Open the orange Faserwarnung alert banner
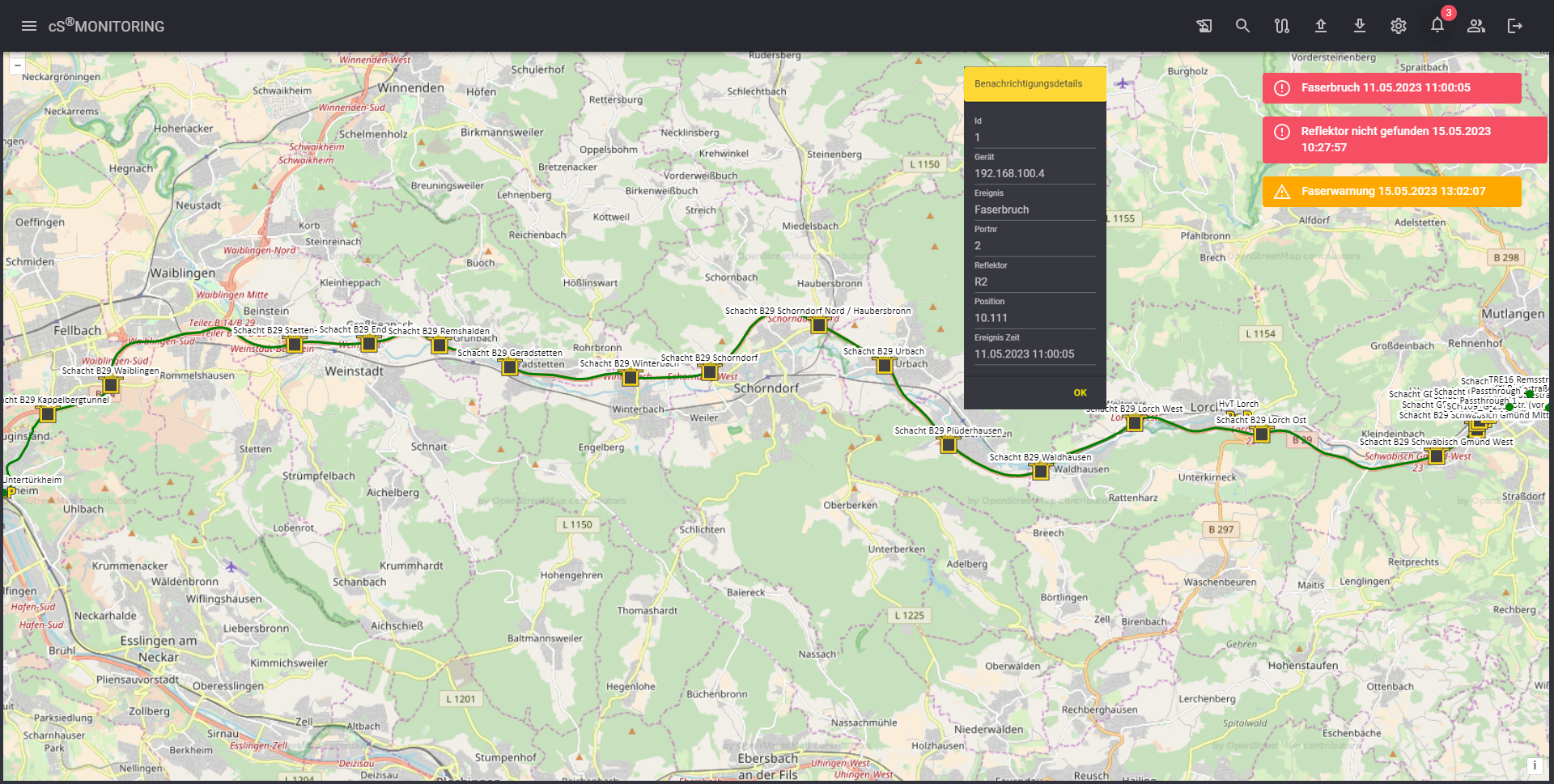Screen dimensions: 1554x784 pos(1392,192)
